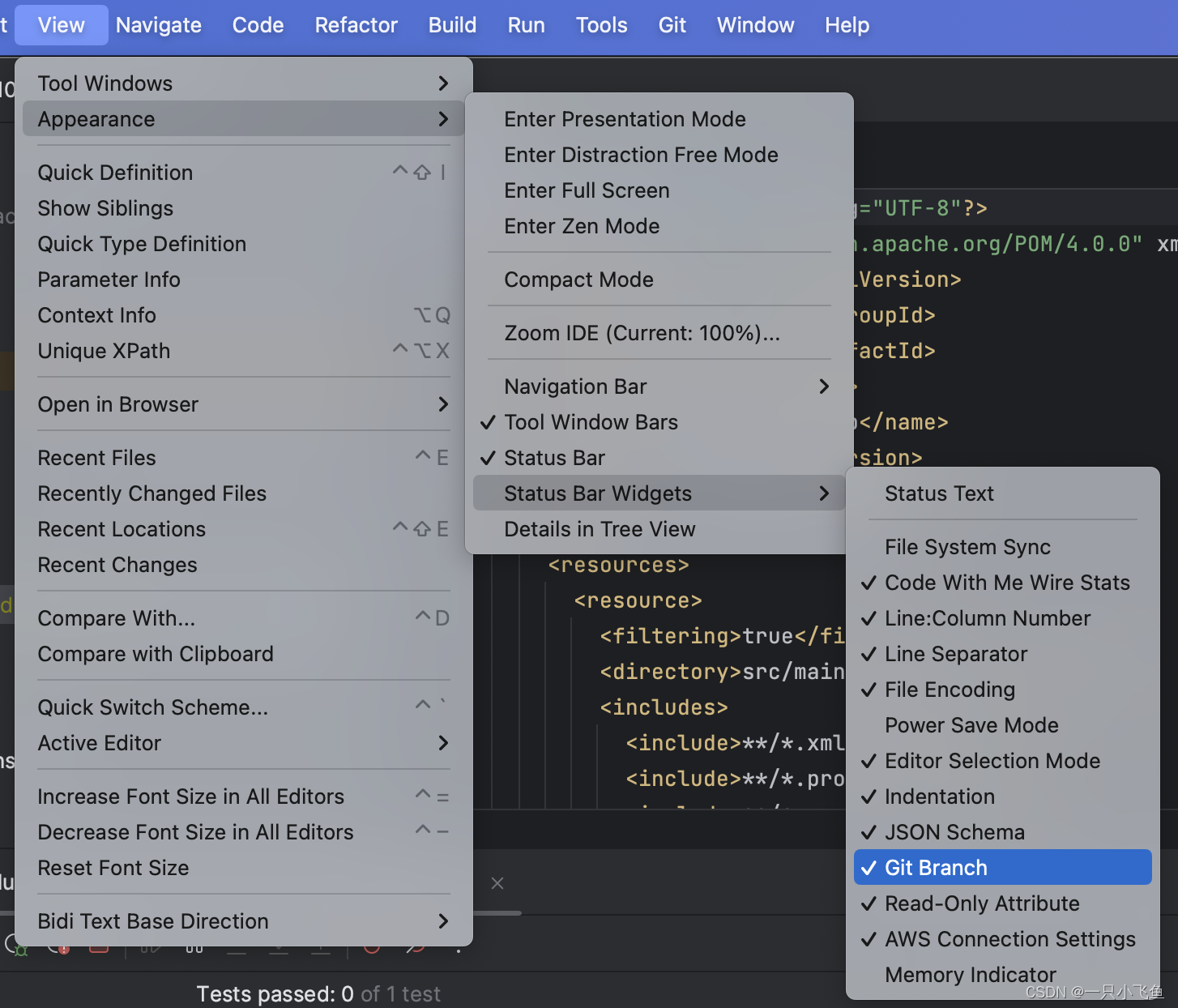Click 'Tests passed: 0 of 1 test' status text
This screenshot has height=1008, width=1178.
pos(318,994)
